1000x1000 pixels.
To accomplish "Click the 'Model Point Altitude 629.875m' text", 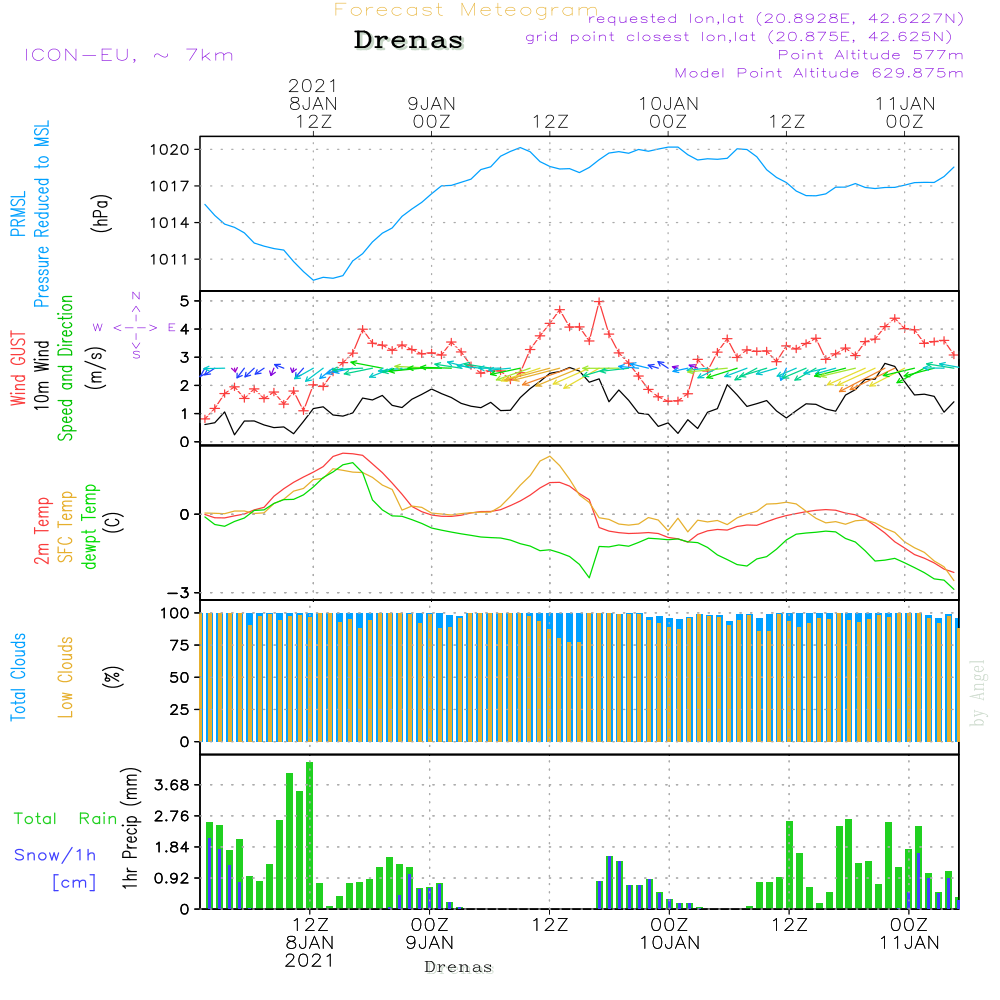I will [819, 73].
